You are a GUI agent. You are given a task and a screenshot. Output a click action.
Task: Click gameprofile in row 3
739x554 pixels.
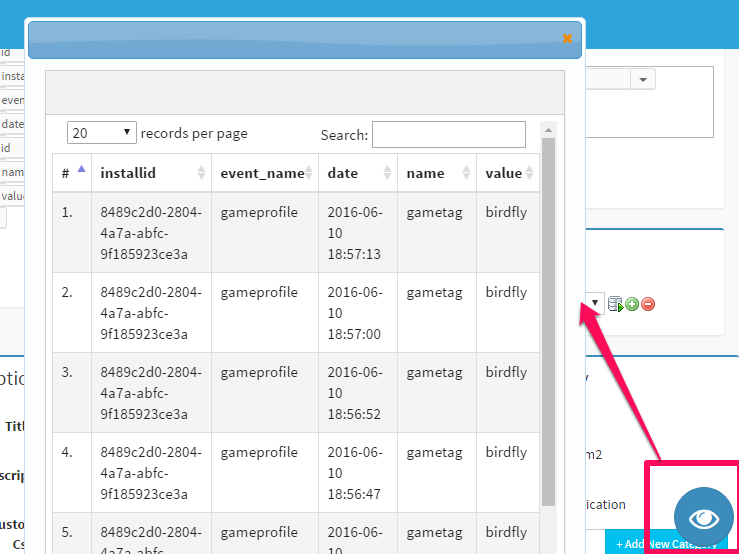coord(259,373)
